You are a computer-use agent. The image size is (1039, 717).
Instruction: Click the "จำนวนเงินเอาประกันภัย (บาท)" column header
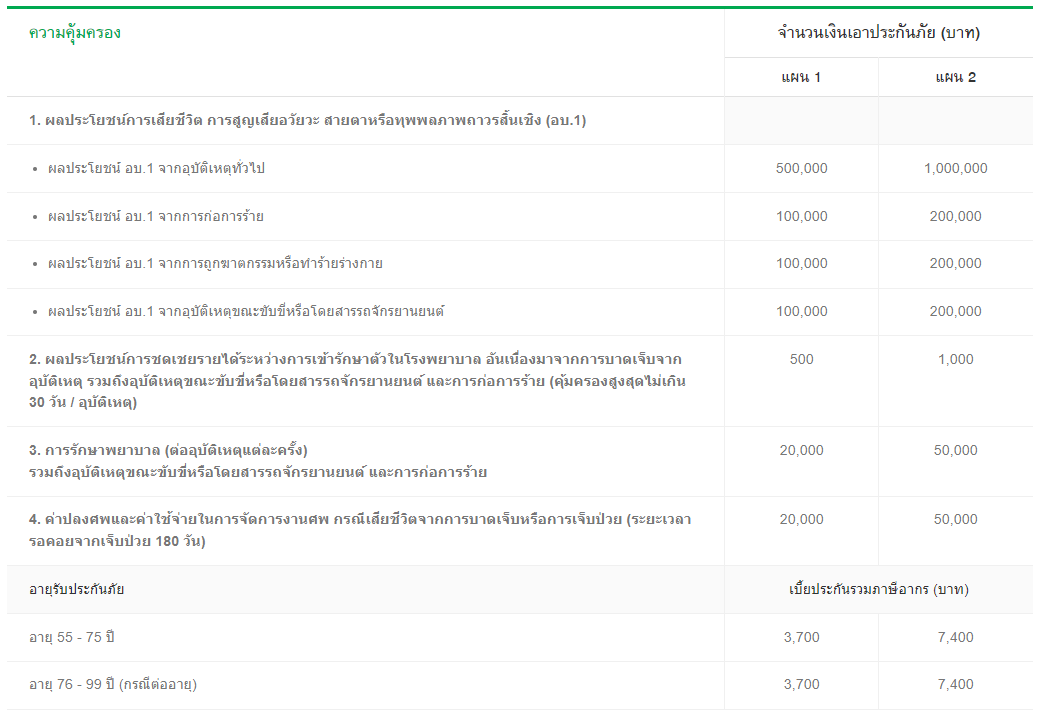click(879, 32)
